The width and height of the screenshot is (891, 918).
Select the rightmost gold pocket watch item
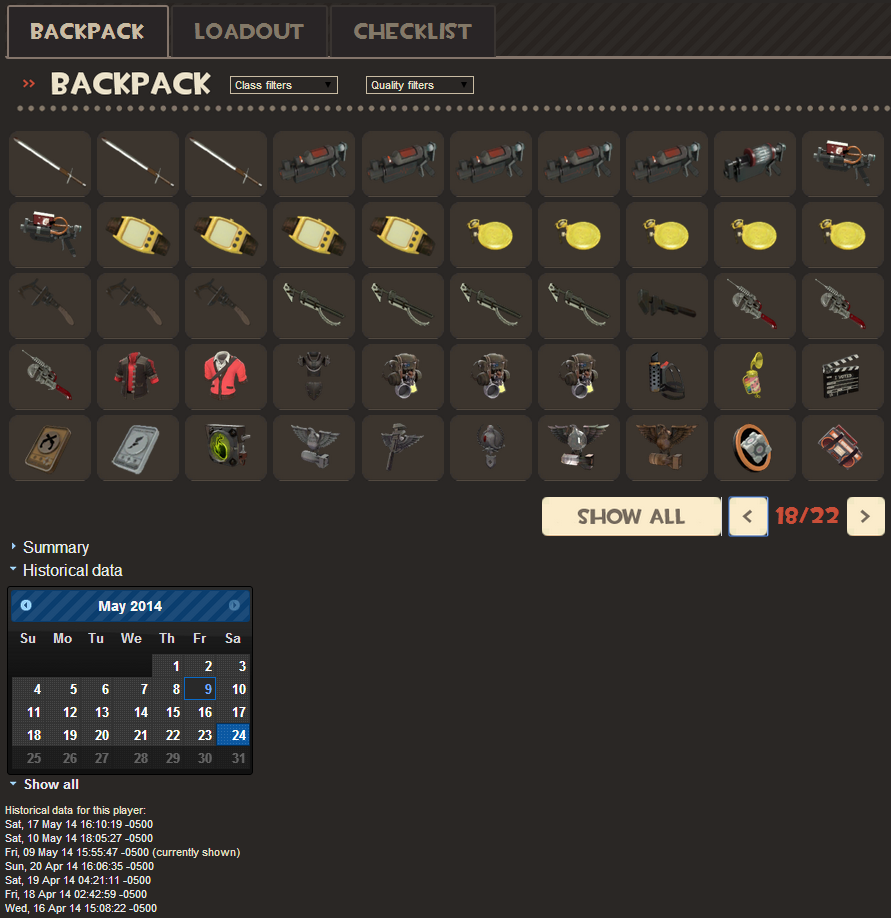[843, 234]
